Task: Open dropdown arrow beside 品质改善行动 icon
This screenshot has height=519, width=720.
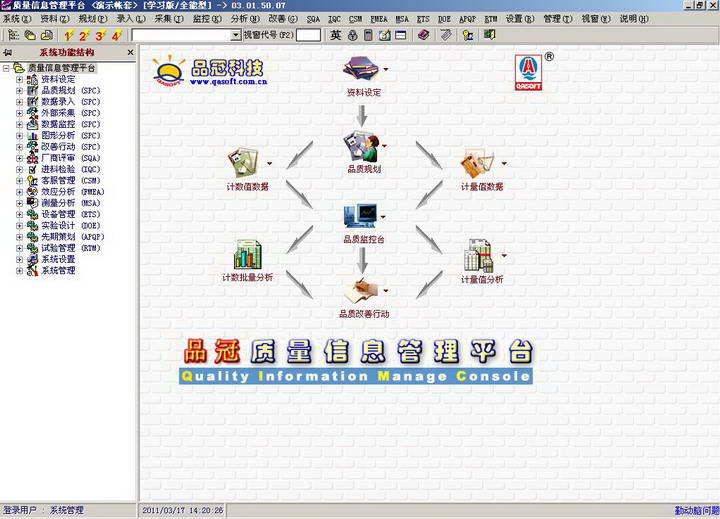Action: click(x=385, y=290)
